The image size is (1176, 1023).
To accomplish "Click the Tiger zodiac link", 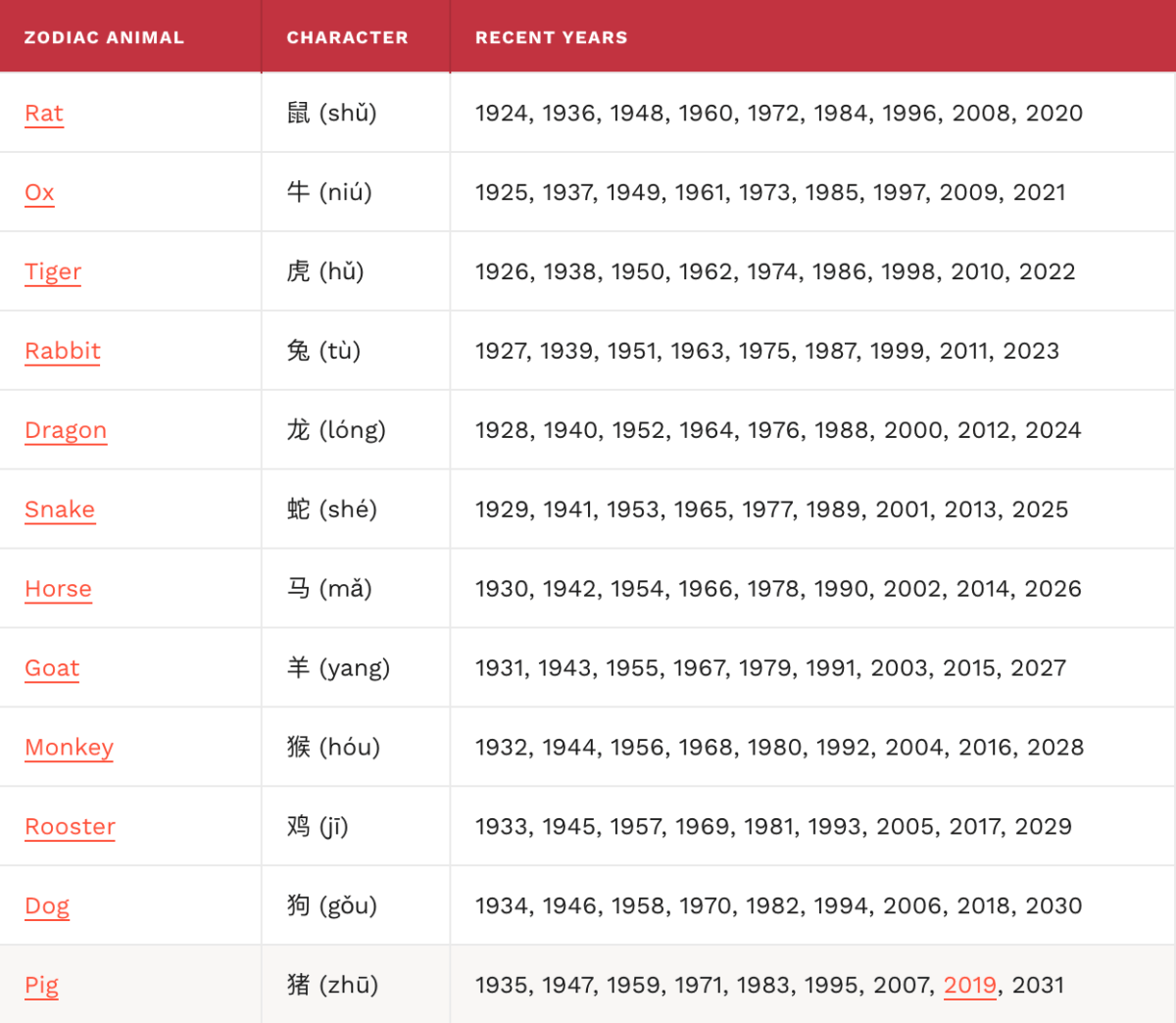I will pos(53,272).
